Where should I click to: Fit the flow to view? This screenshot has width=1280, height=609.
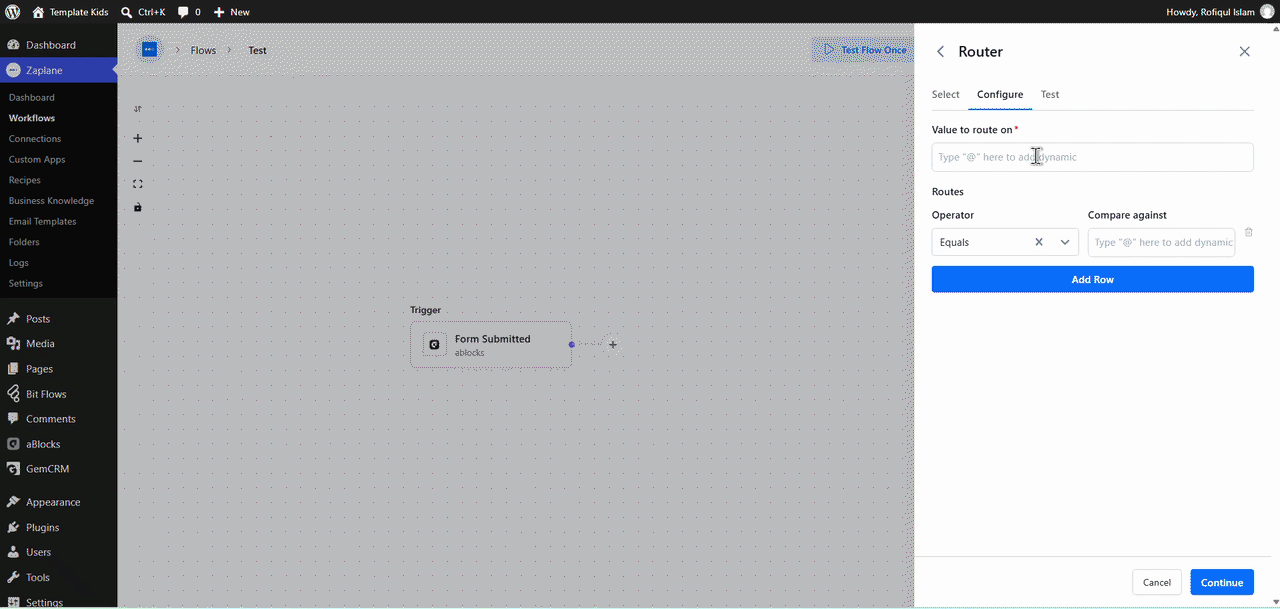pos(138,184)
